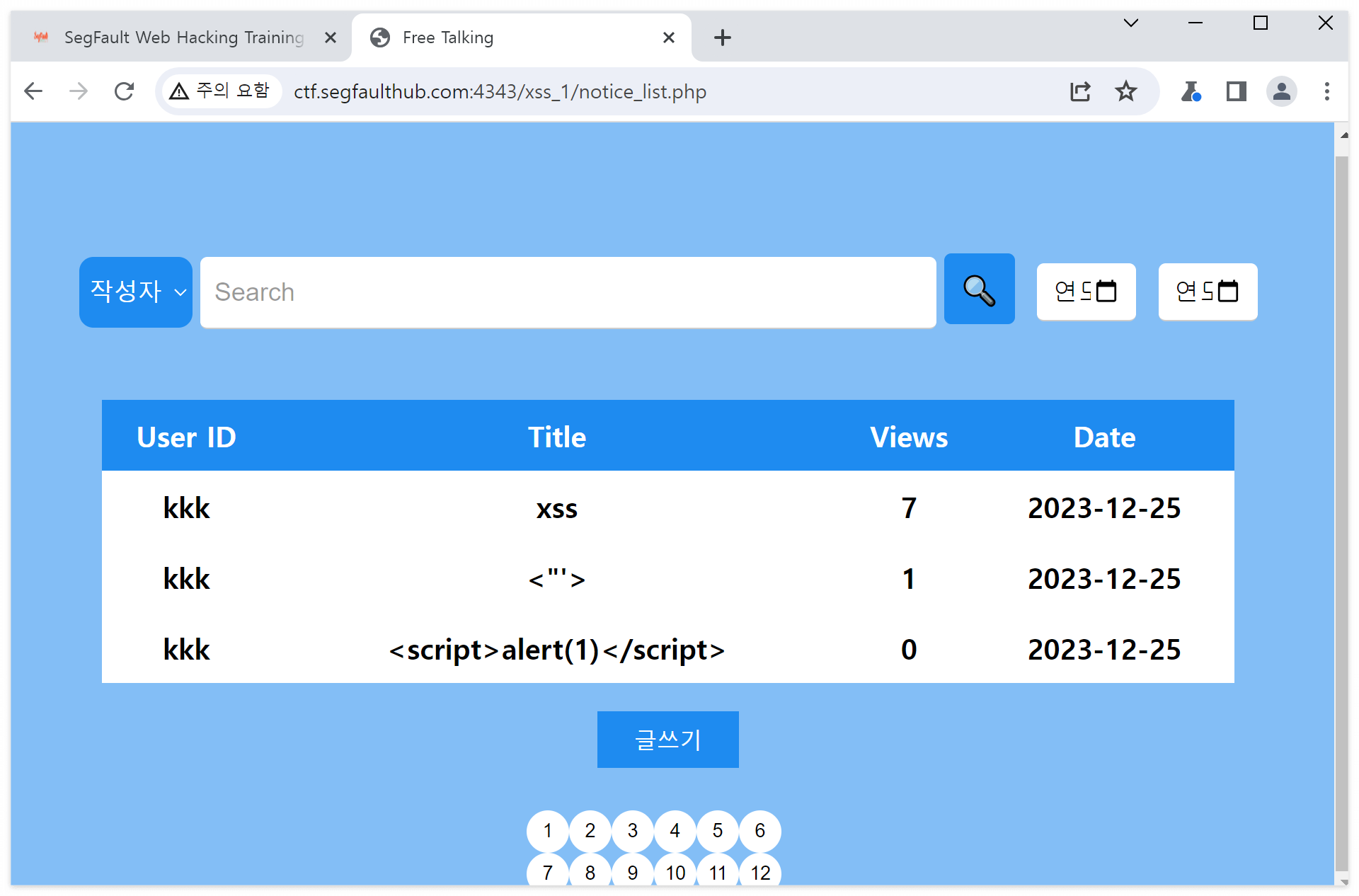Click the not-secure warning indicator
Viewport: 1359px width, 896px height.
[x=221, y=91]
